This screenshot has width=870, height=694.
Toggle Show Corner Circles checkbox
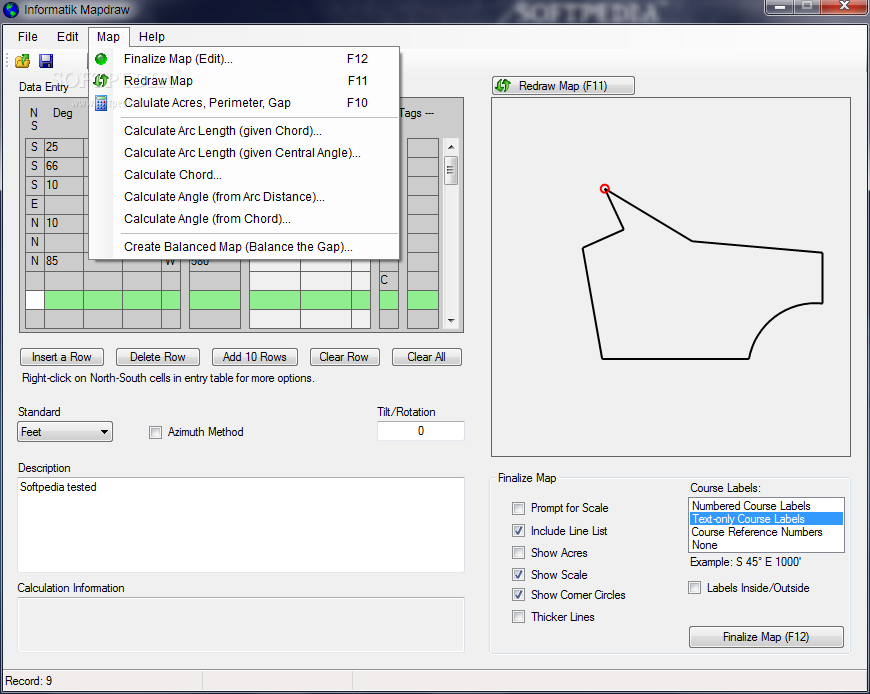518,595
